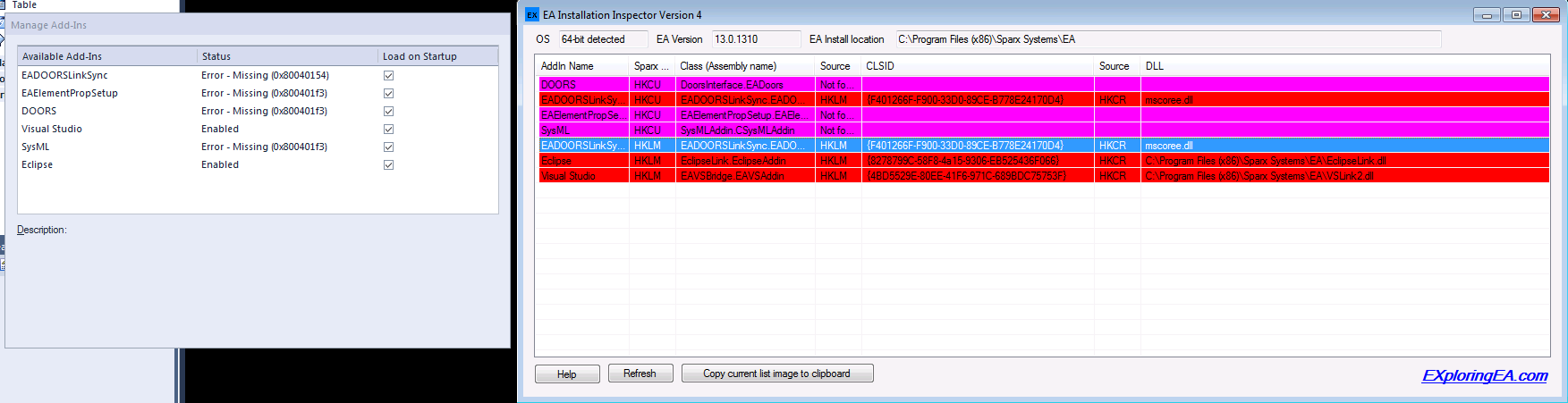Minimize the EA Installation Inspector window
1568x403 pixels.
(x=1487, y=14)
